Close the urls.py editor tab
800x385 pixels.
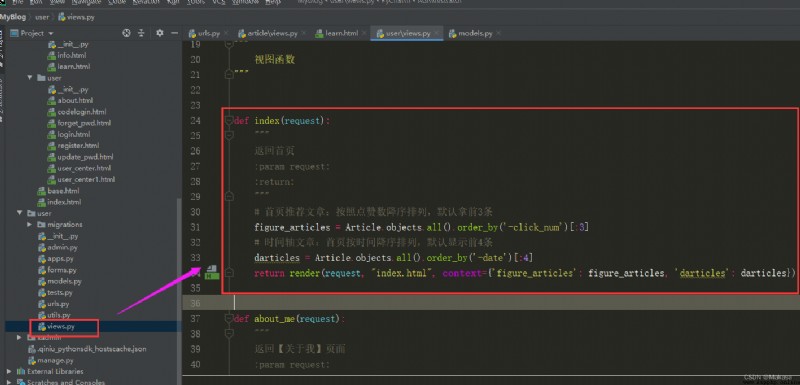point(226,33)
